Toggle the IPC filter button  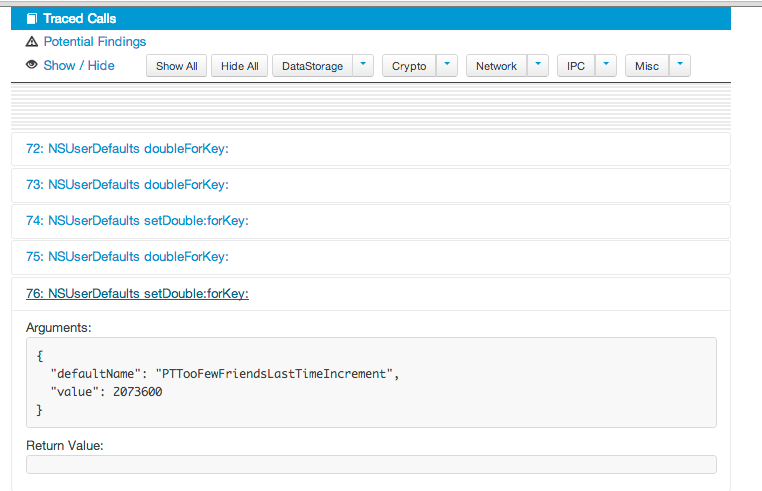point(576,66)
